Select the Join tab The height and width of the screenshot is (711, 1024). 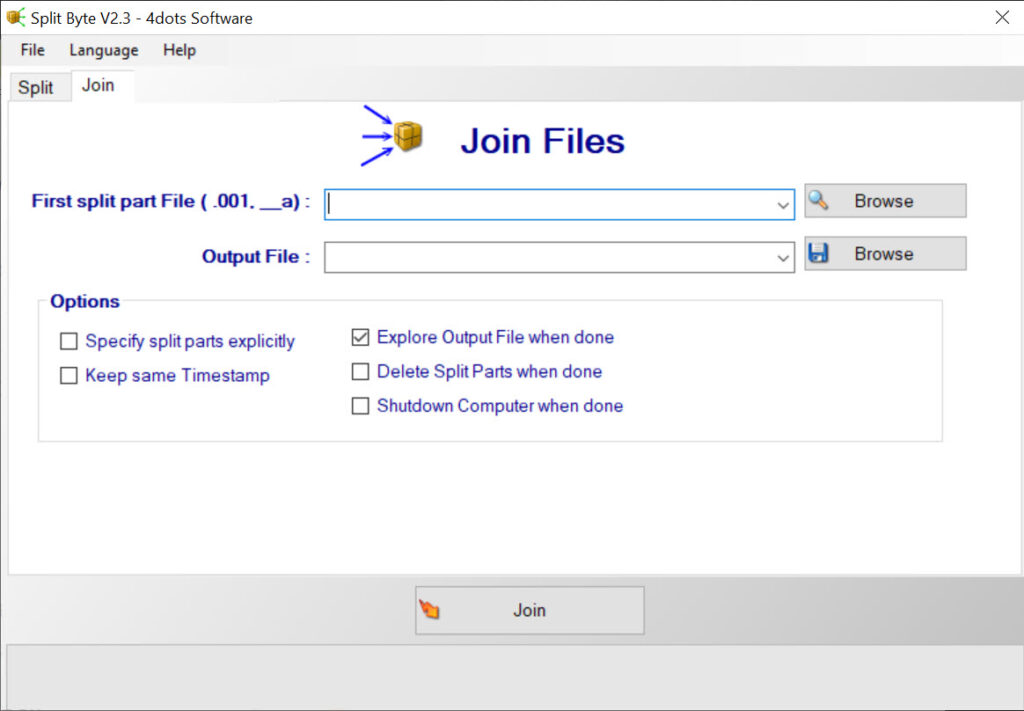(x=98, y=85)
